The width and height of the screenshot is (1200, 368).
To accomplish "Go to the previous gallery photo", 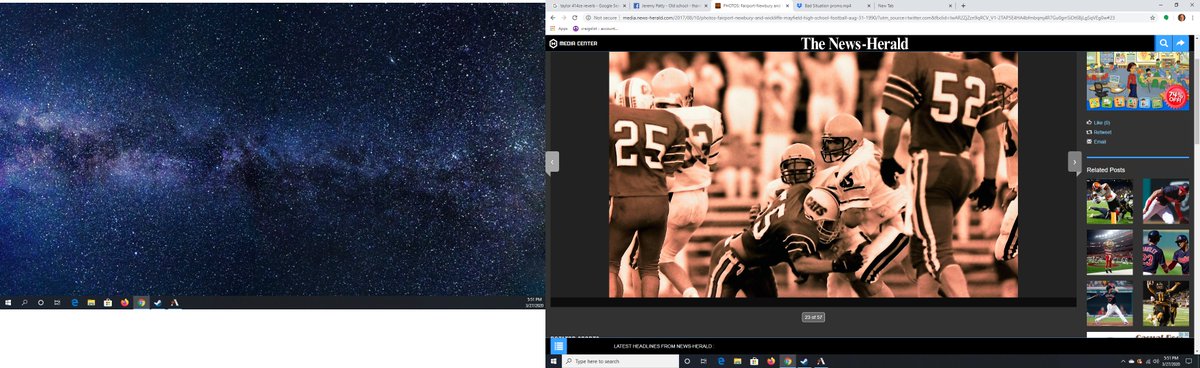I will pyautogui.click(x=551, y=161).
